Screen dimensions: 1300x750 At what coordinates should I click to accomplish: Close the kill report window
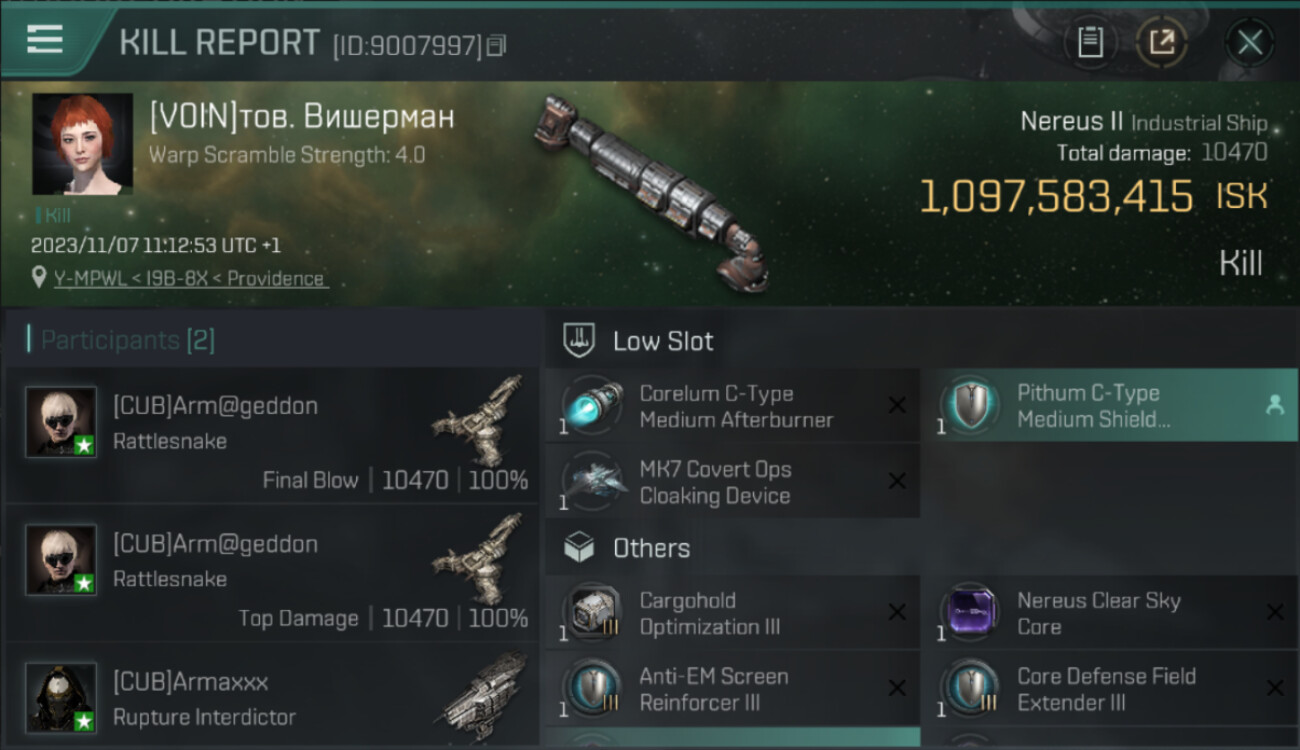1249,42
